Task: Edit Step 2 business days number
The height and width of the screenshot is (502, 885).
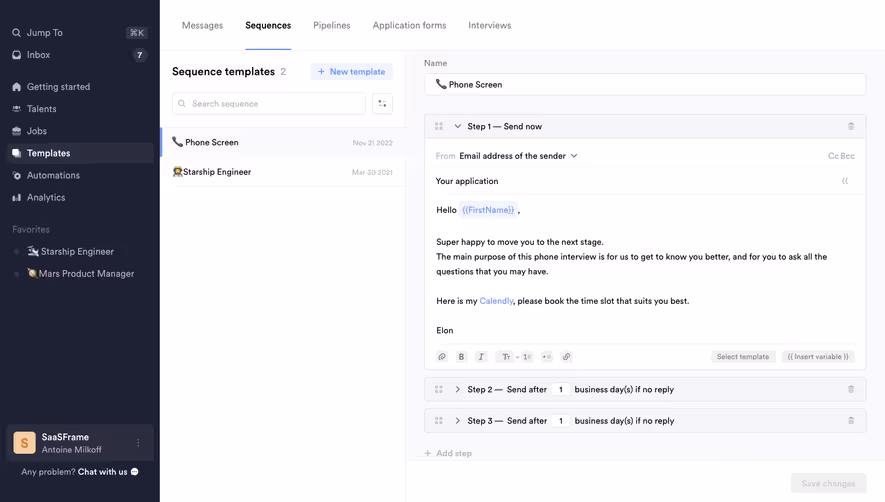Action: [560, 389]
